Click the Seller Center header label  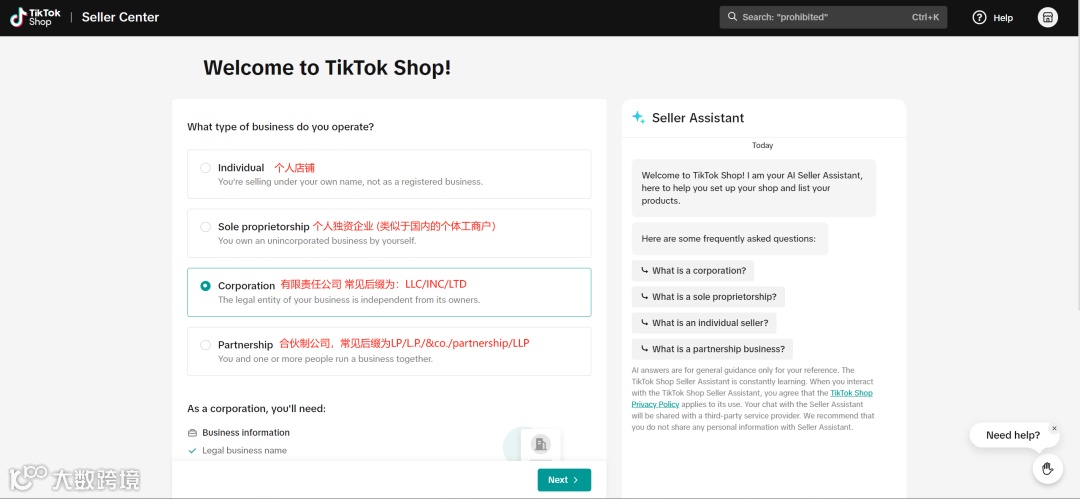[121, 17]
